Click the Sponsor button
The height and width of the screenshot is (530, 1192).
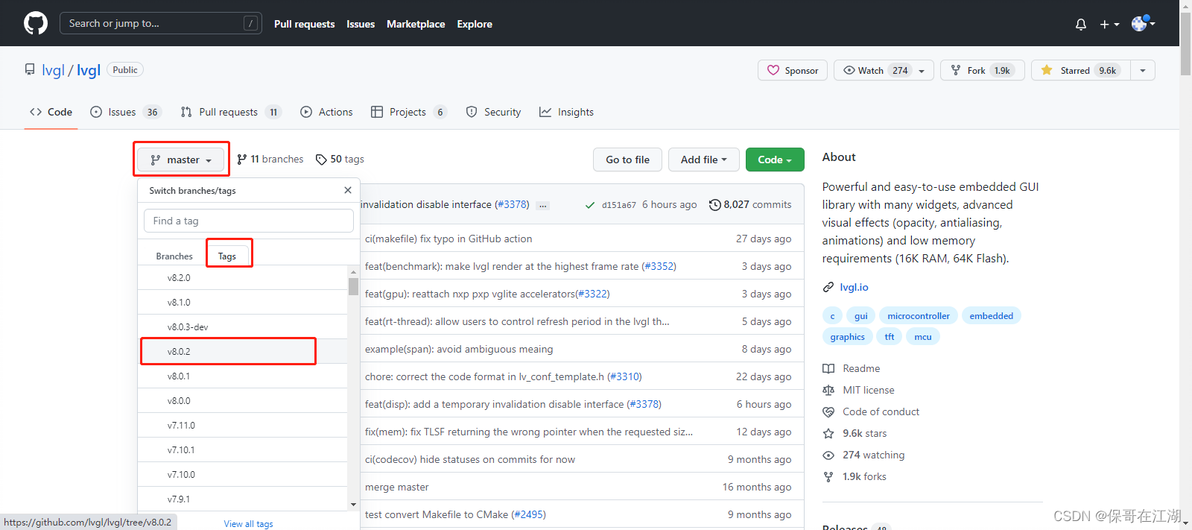[x=792, y=71]
